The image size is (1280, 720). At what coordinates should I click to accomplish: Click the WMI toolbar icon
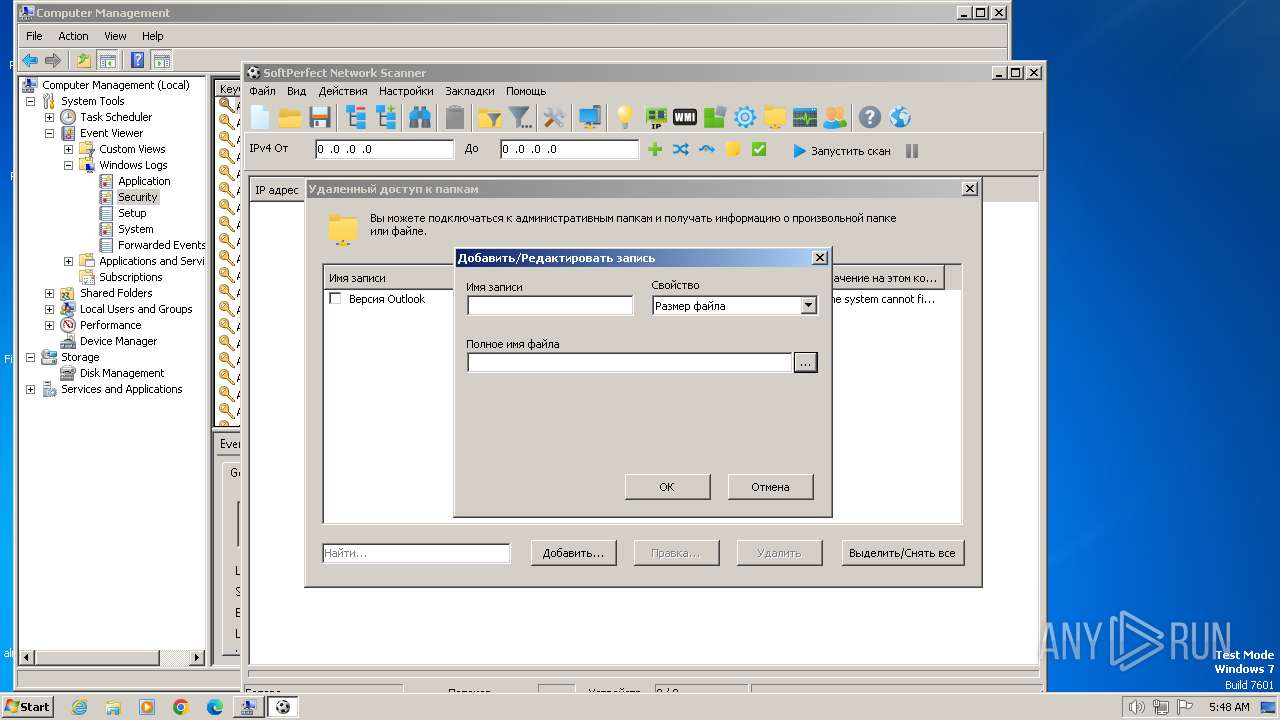tap(685, 118)
